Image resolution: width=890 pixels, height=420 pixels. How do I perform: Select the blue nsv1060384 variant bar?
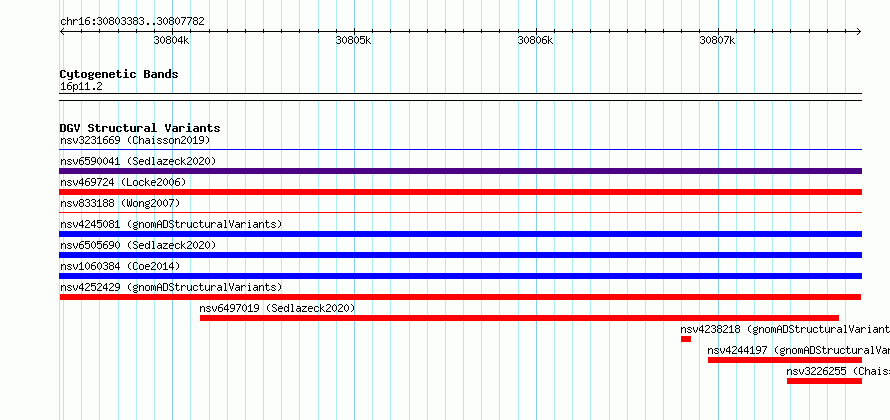[x=461, y=276]
